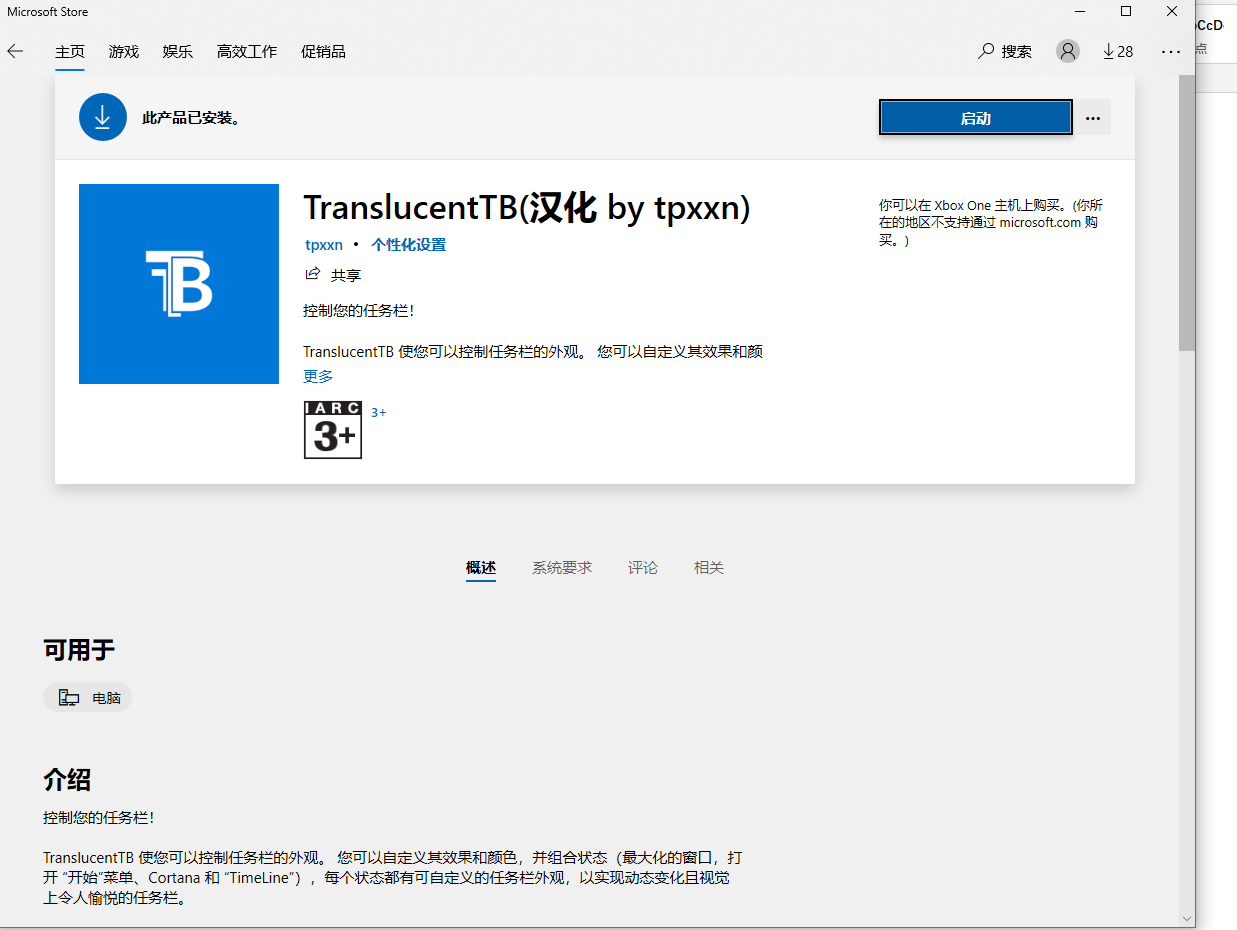Select the 高效工作 tab
The height and width of the screenshot is (930, 1237).
pyautogui.click(x=247, y=52)
